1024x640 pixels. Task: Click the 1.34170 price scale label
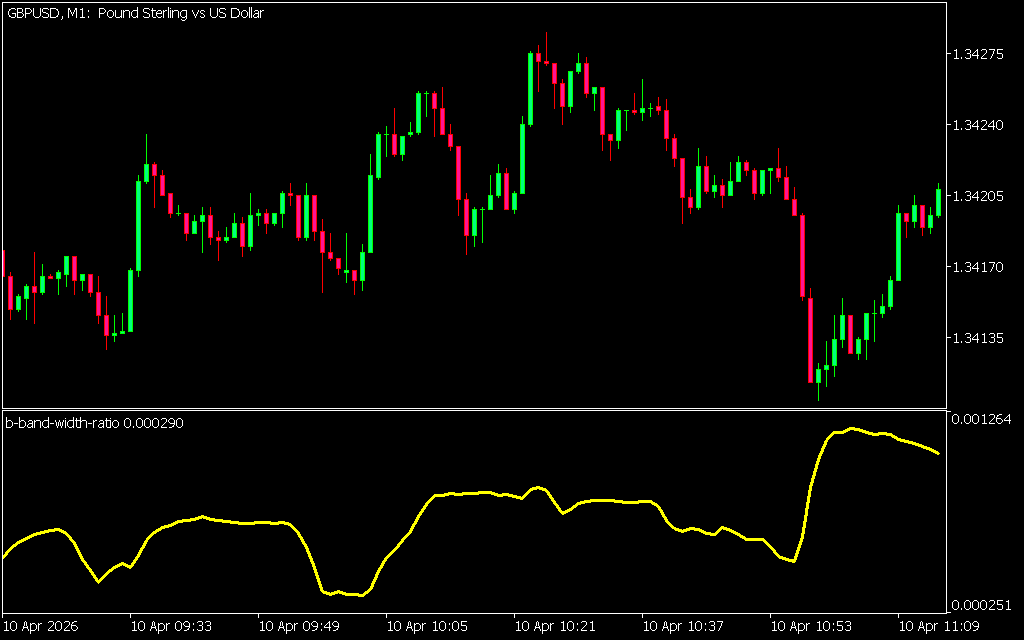coord(975,267)
